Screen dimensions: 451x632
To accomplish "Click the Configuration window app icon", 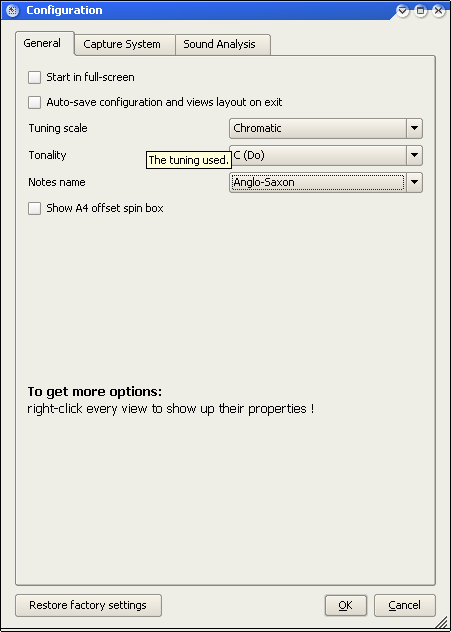I will (12, 10).
